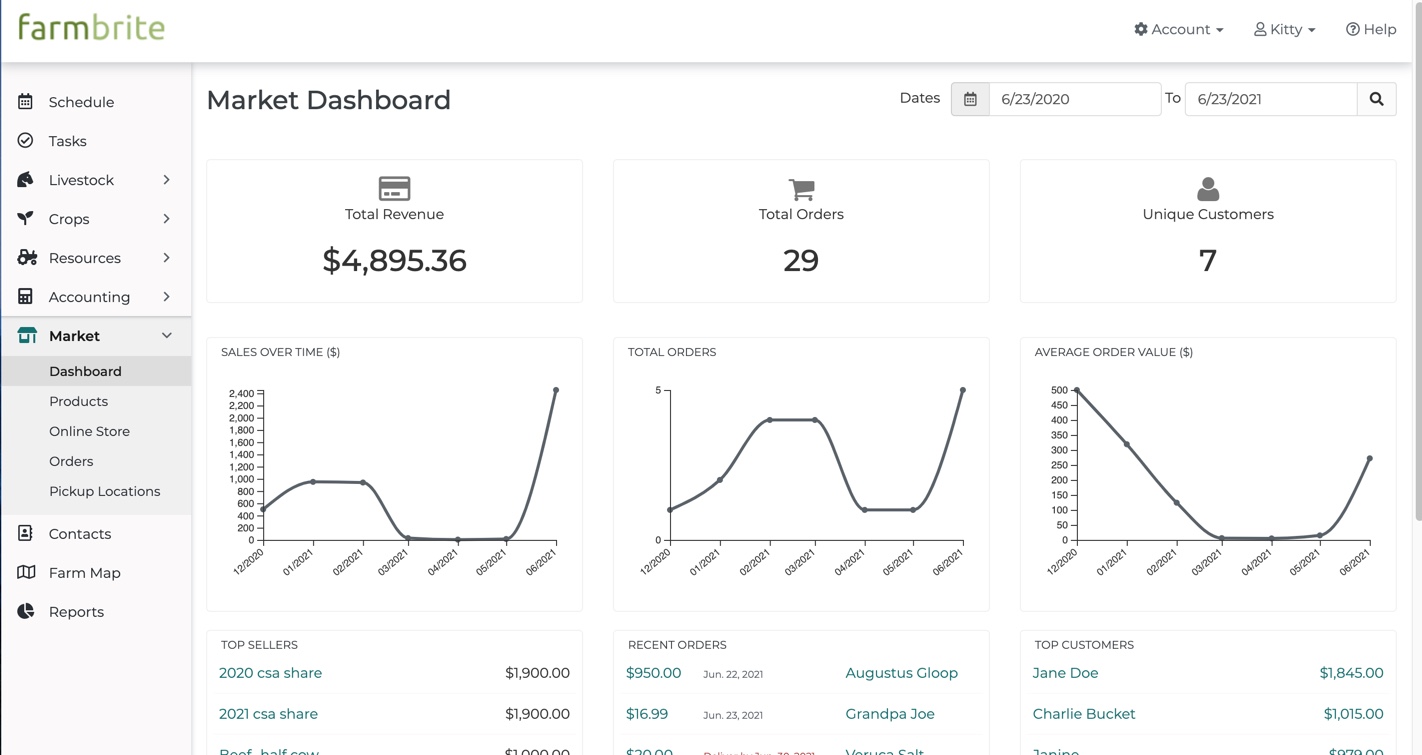The image size is (1422, 755).
Task: Click the end date 6/23/2021 field
Action: coord(1270,99)
